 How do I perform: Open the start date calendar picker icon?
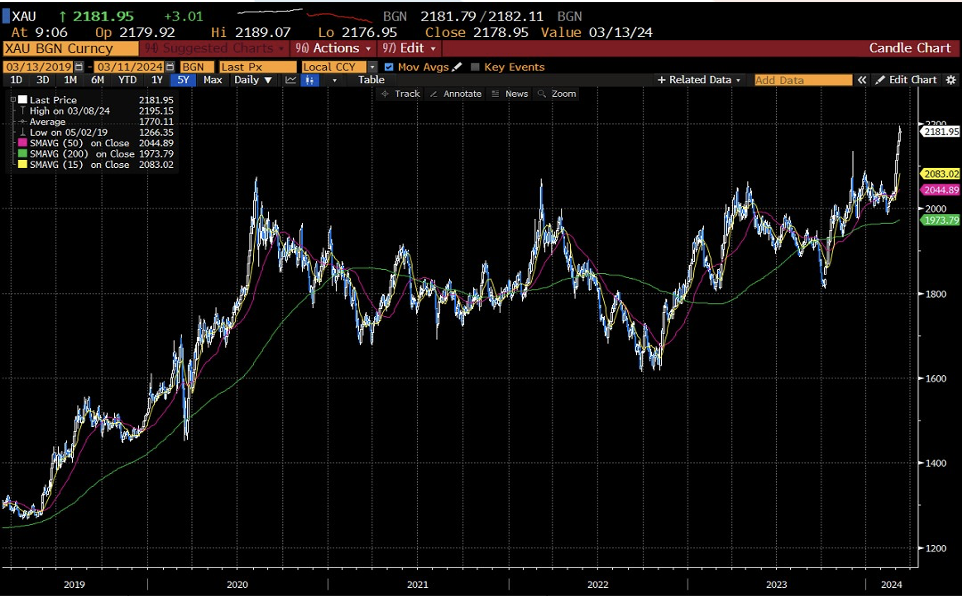(x=79, y=67)
